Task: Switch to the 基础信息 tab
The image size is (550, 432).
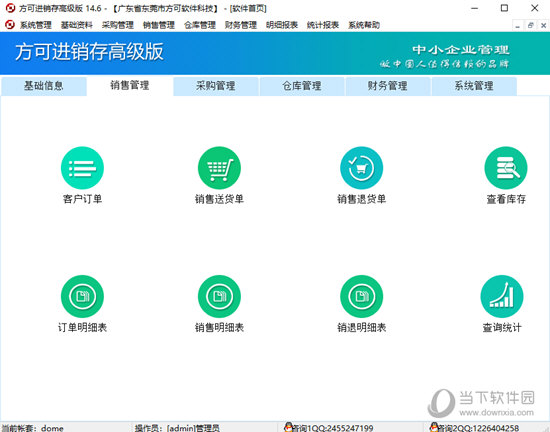Action: (x=44, y=86)
